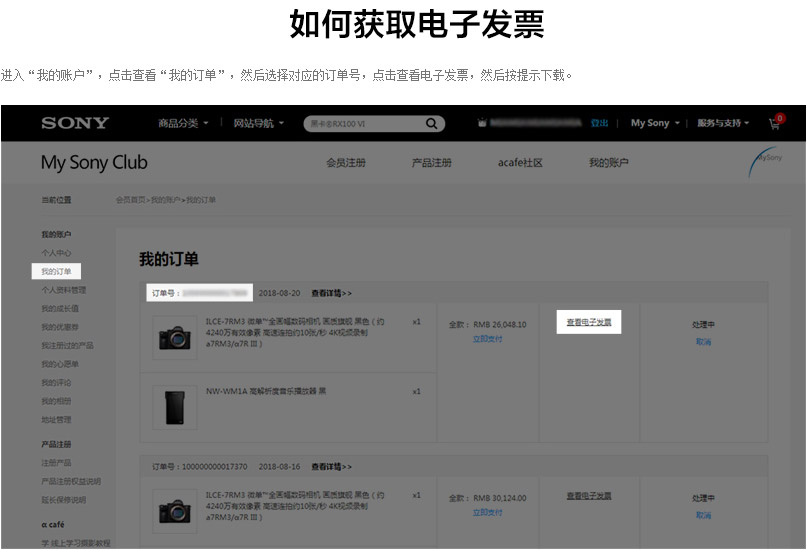Open the 会员注册 tab
This screenshot has height=550, width=807.
click(x=346, y=163)
